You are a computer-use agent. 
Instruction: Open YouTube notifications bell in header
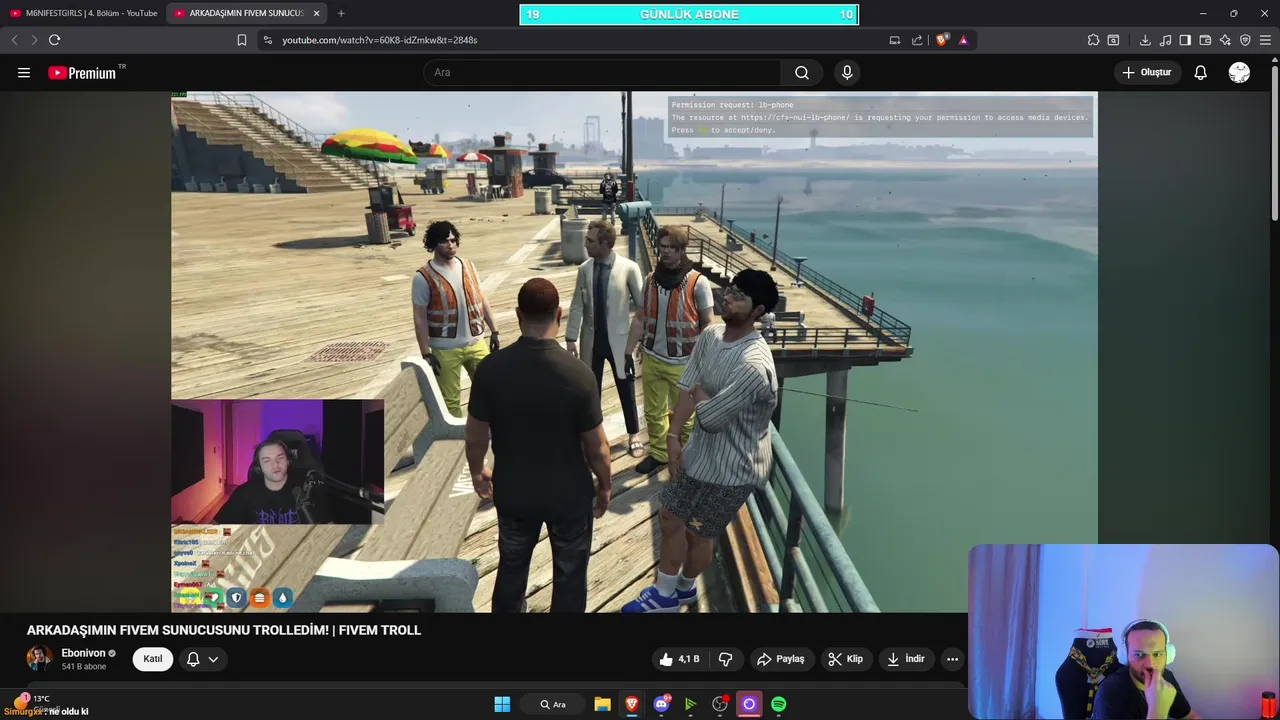[x=1200, y=73]
